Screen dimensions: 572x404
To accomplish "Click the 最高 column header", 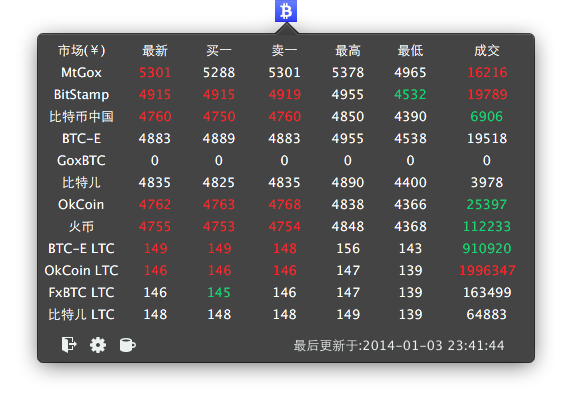I will [x=348, y=50].
